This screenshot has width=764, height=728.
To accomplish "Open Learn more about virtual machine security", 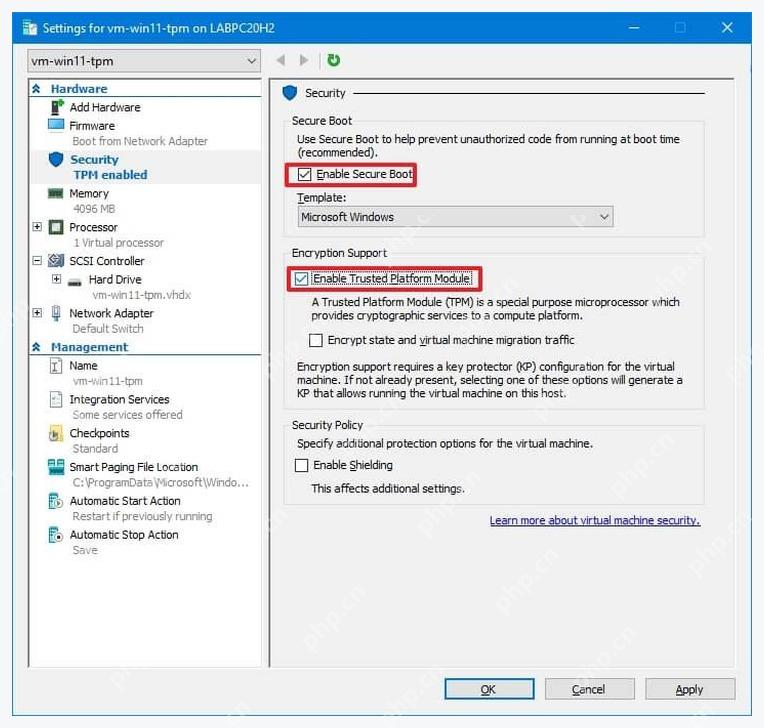I will (x=594, y=520).
